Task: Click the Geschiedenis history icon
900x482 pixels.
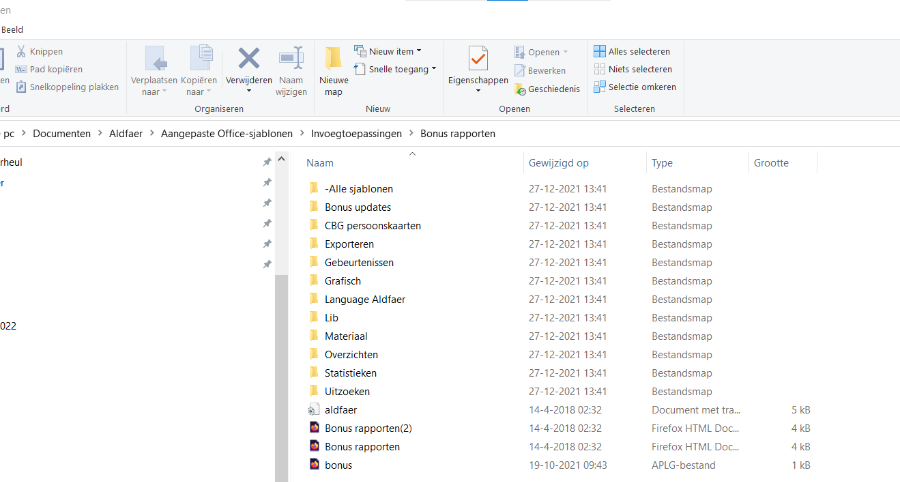Action: point(521,89)
